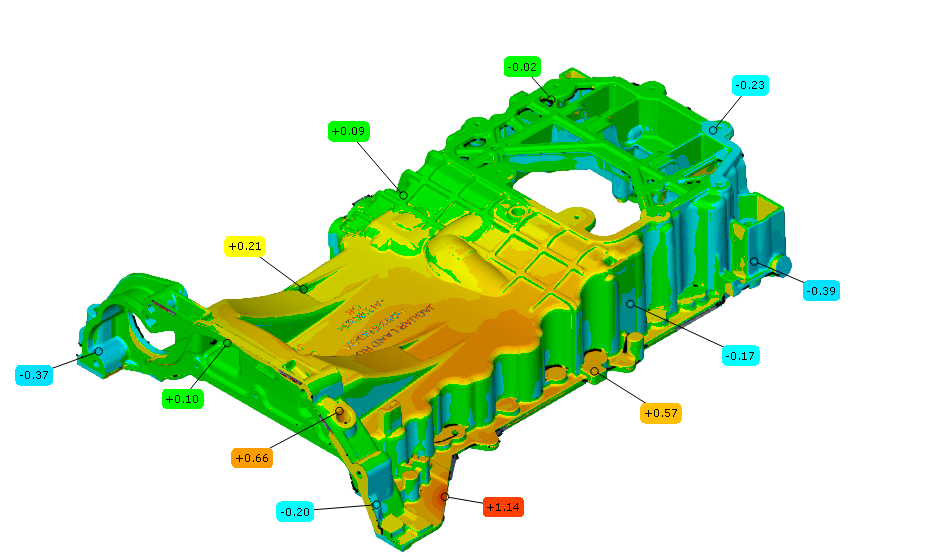Select the +0.09 green annotation label
Image resolution: width=927 pixels, height=557 pixels.
(x=347, y=130)
